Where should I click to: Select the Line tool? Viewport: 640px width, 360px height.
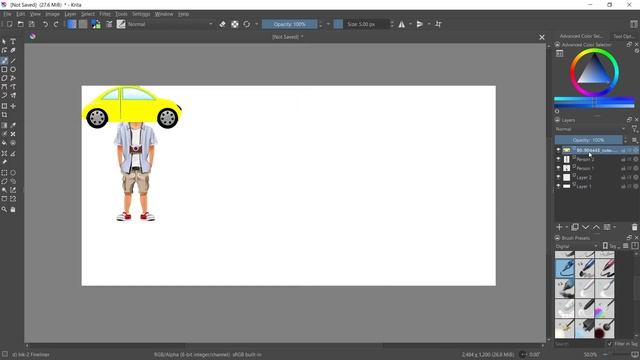(13, 60)
